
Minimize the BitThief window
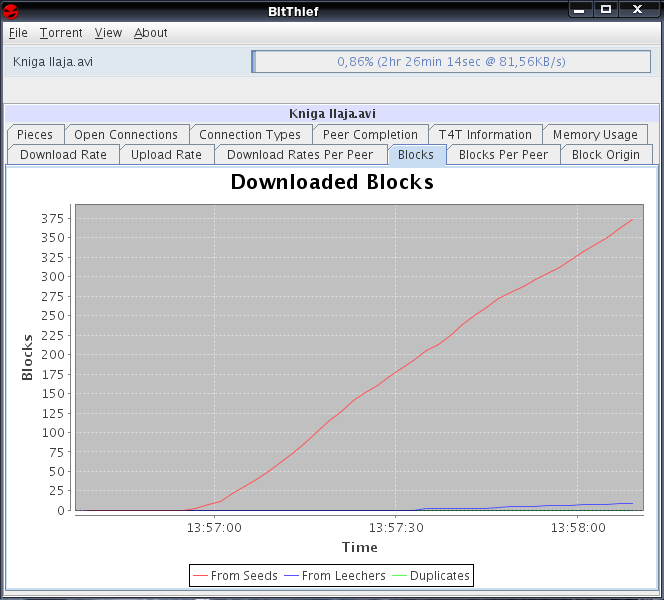579,10
